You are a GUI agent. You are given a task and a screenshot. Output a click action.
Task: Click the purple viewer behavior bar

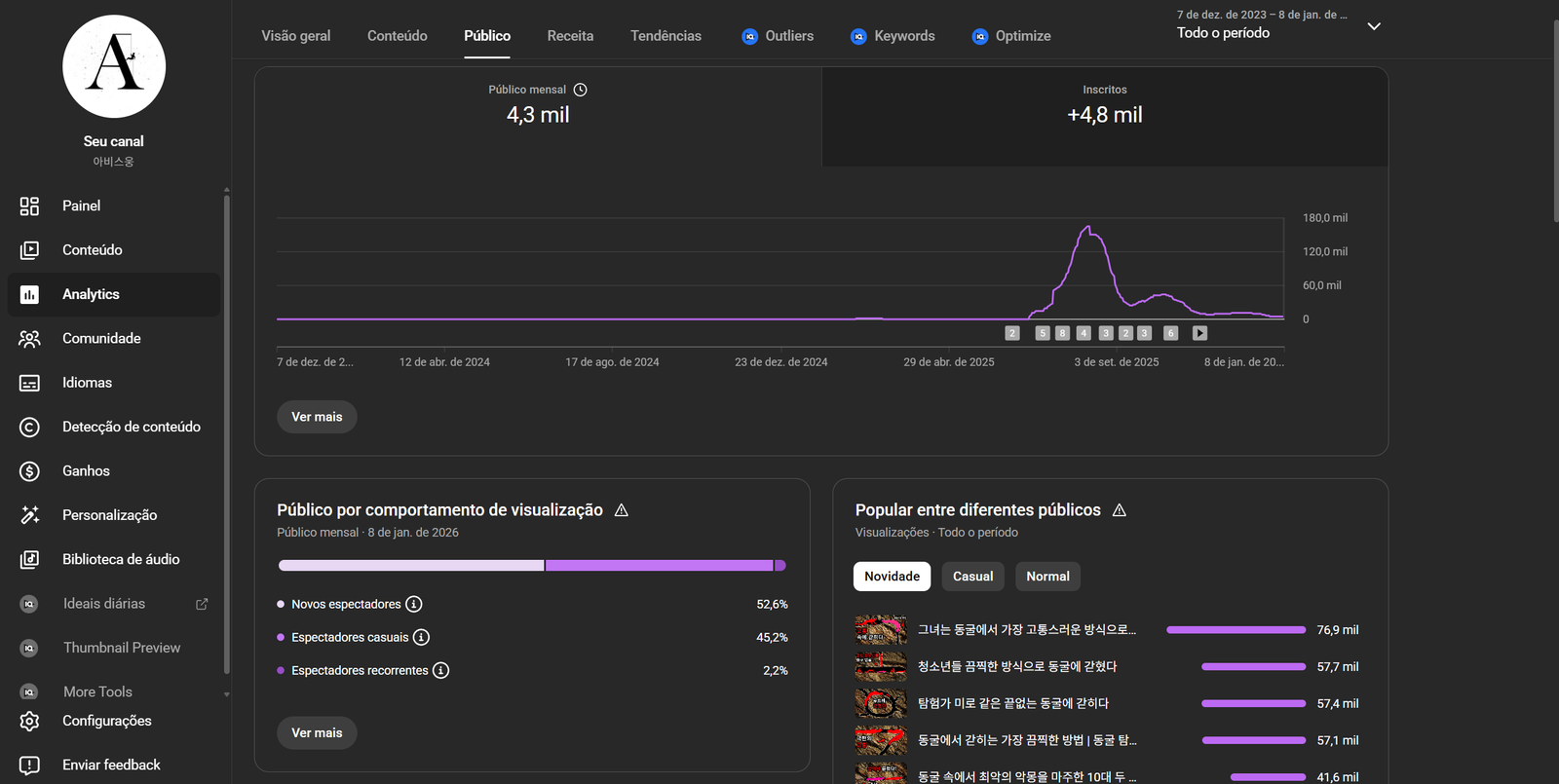pyautogui.click(x=659, y=566)
